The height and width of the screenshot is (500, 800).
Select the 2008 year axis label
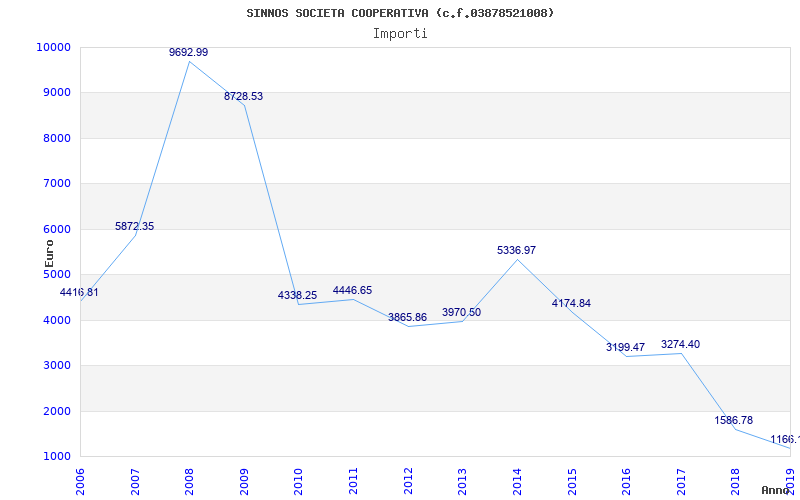[190, 482]
